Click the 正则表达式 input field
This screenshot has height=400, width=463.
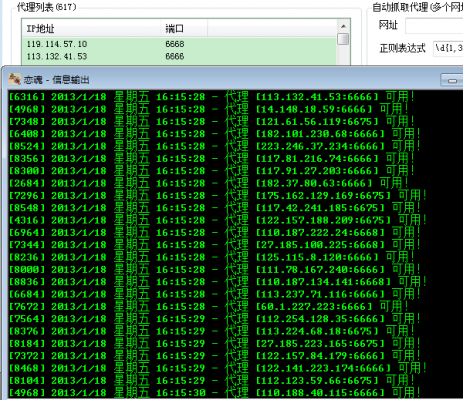tap(448, 48)
